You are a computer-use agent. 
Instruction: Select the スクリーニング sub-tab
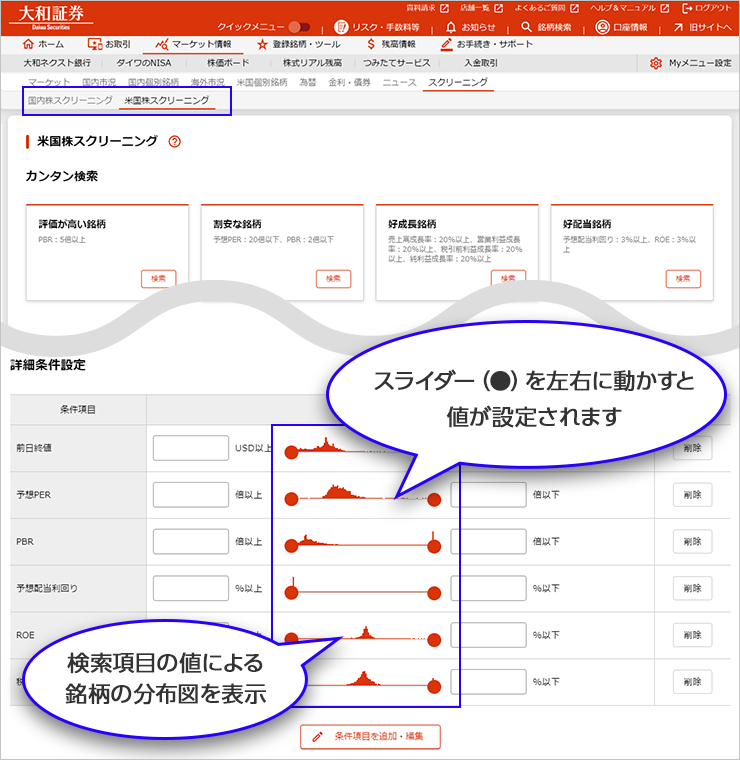pos(458,82)
